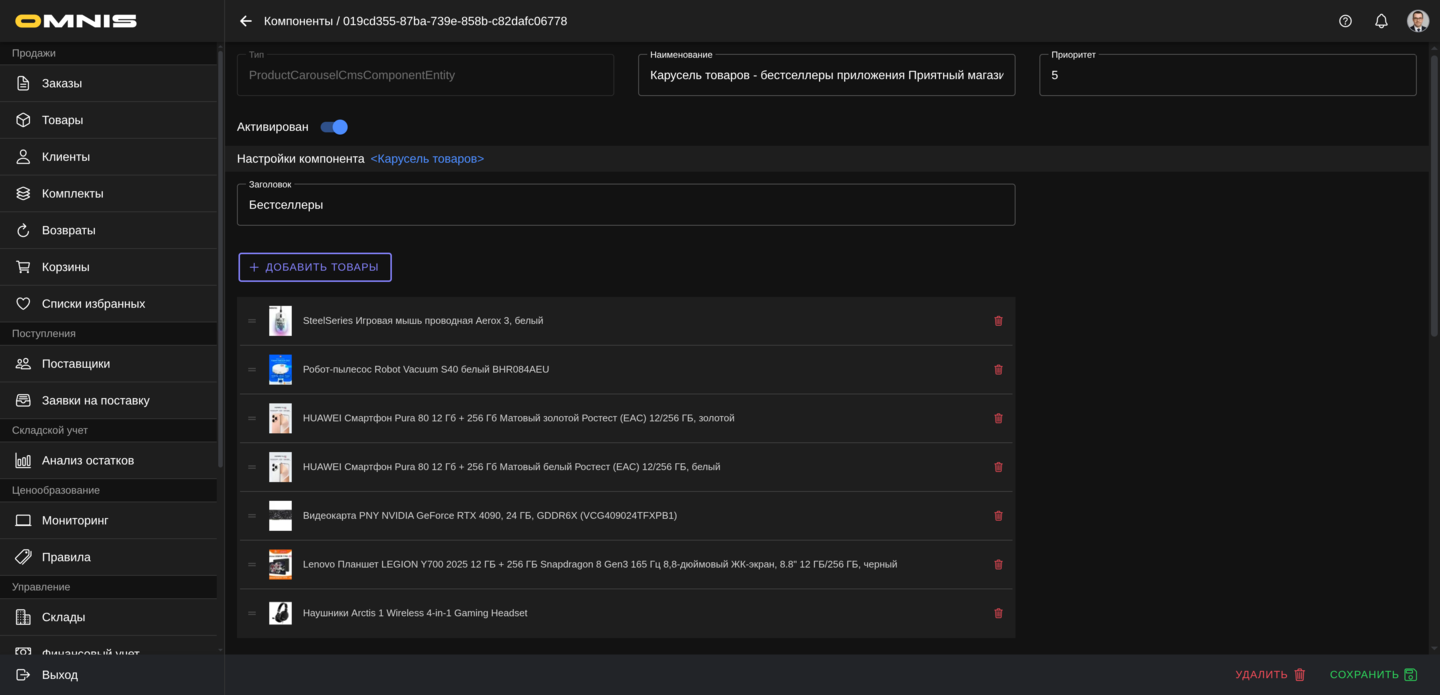Delete Наушники Arctis 1 Wireless trash icon

click(998, 613)
